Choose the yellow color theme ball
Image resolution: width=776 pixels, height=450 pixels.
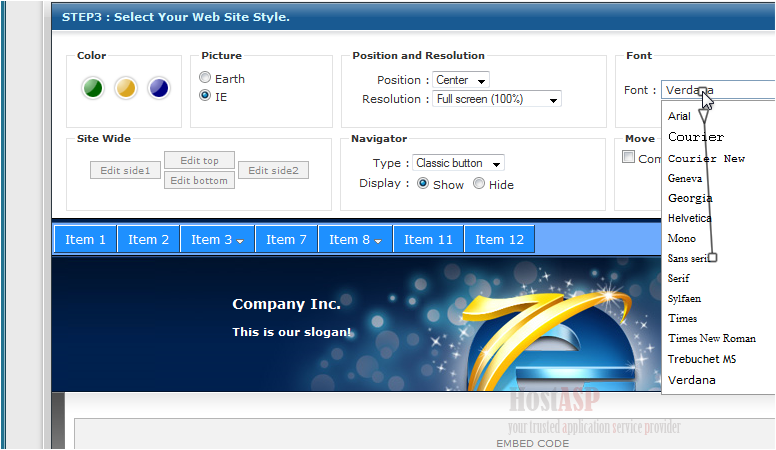pos(126,88)
